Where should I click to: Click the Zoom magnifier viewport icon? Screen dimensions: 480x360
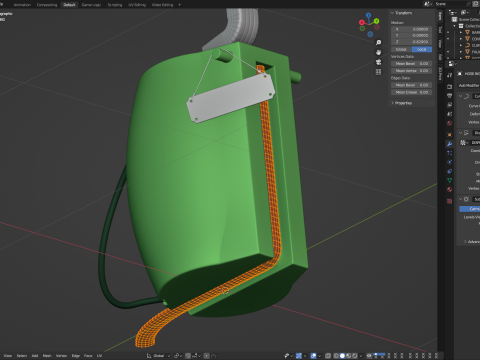[378, 42]
